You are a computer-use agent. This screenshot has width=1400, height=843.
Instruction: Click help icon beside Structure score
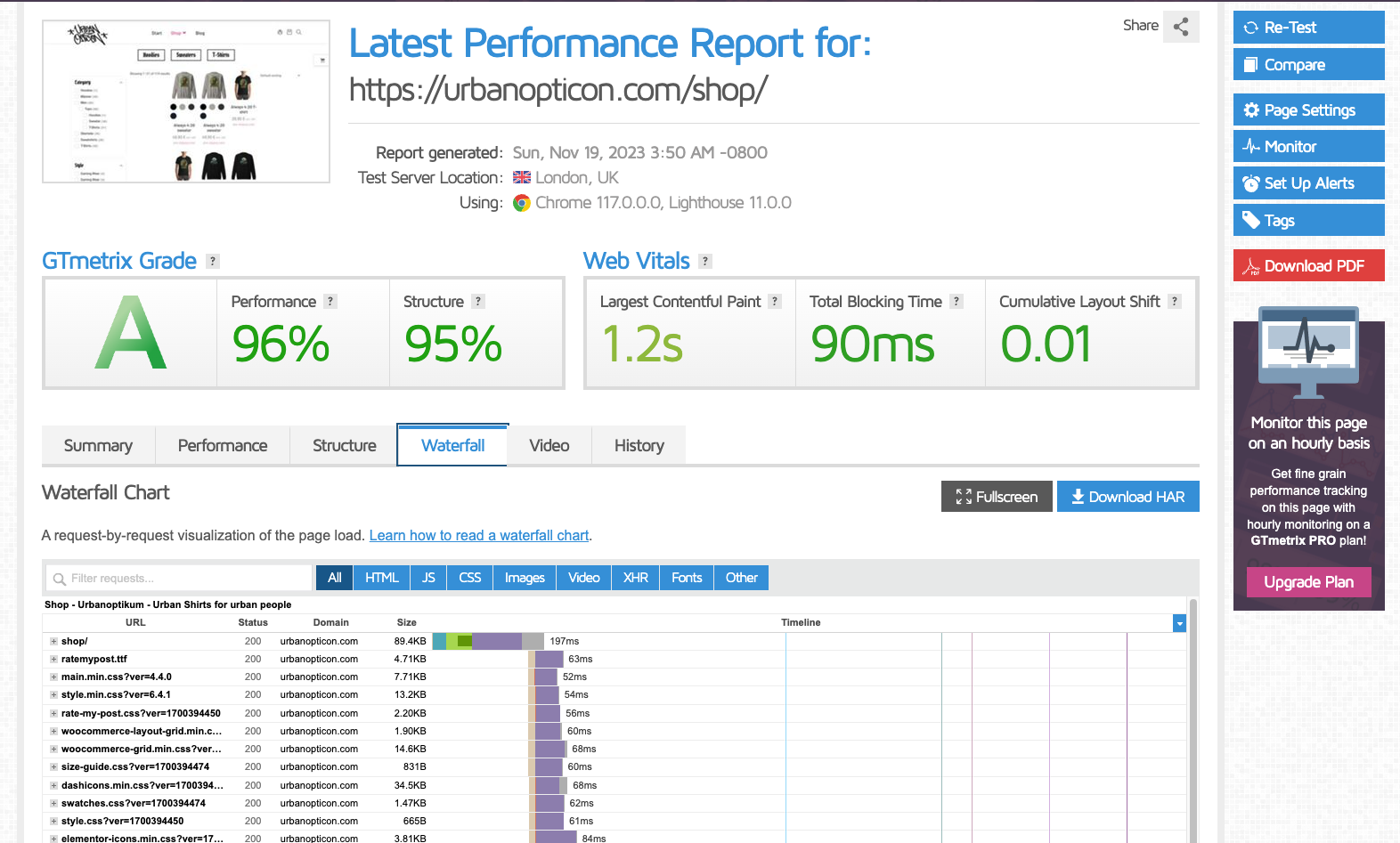(x=478, y=301)
